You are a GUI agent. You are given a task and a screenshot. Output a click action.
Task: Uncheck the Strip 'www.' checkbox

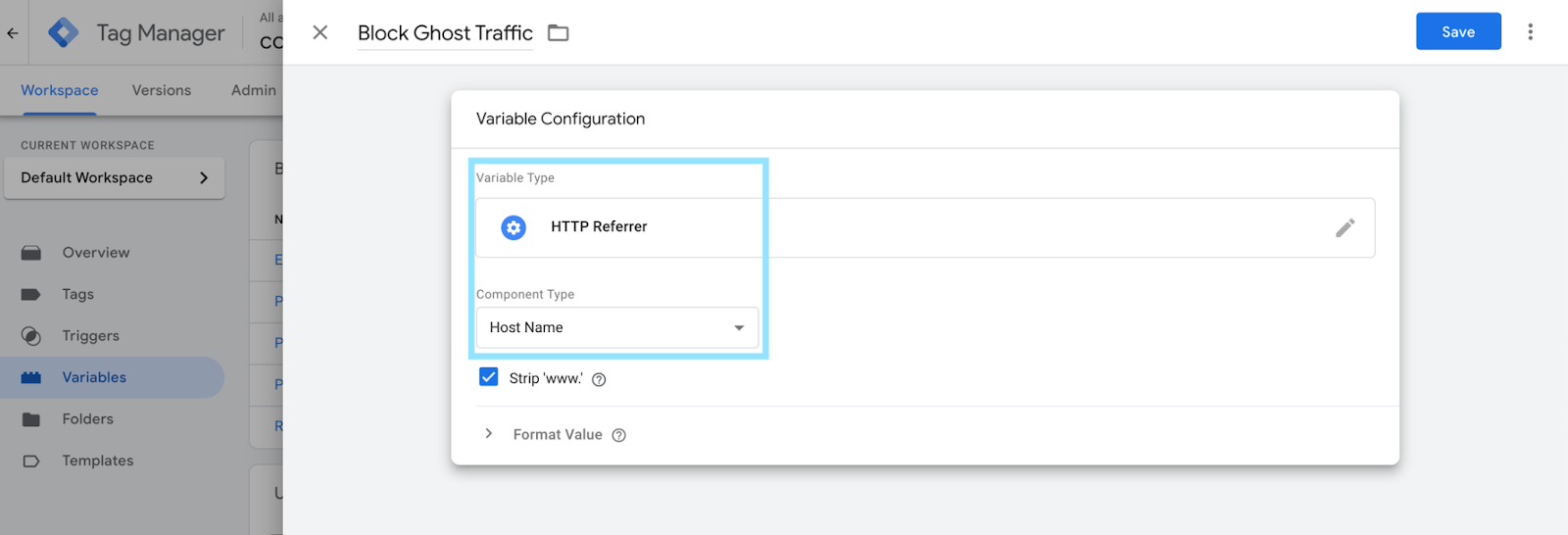coord(488,377)
